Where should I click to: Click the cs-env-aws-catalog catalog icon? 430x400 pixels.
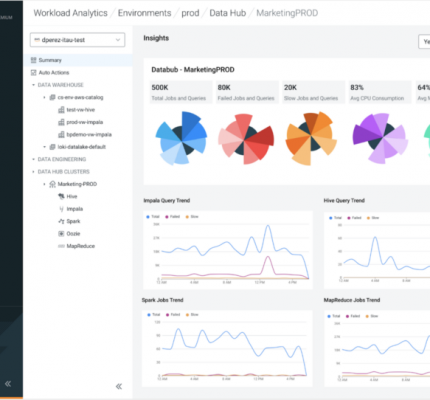pos(52,97)
